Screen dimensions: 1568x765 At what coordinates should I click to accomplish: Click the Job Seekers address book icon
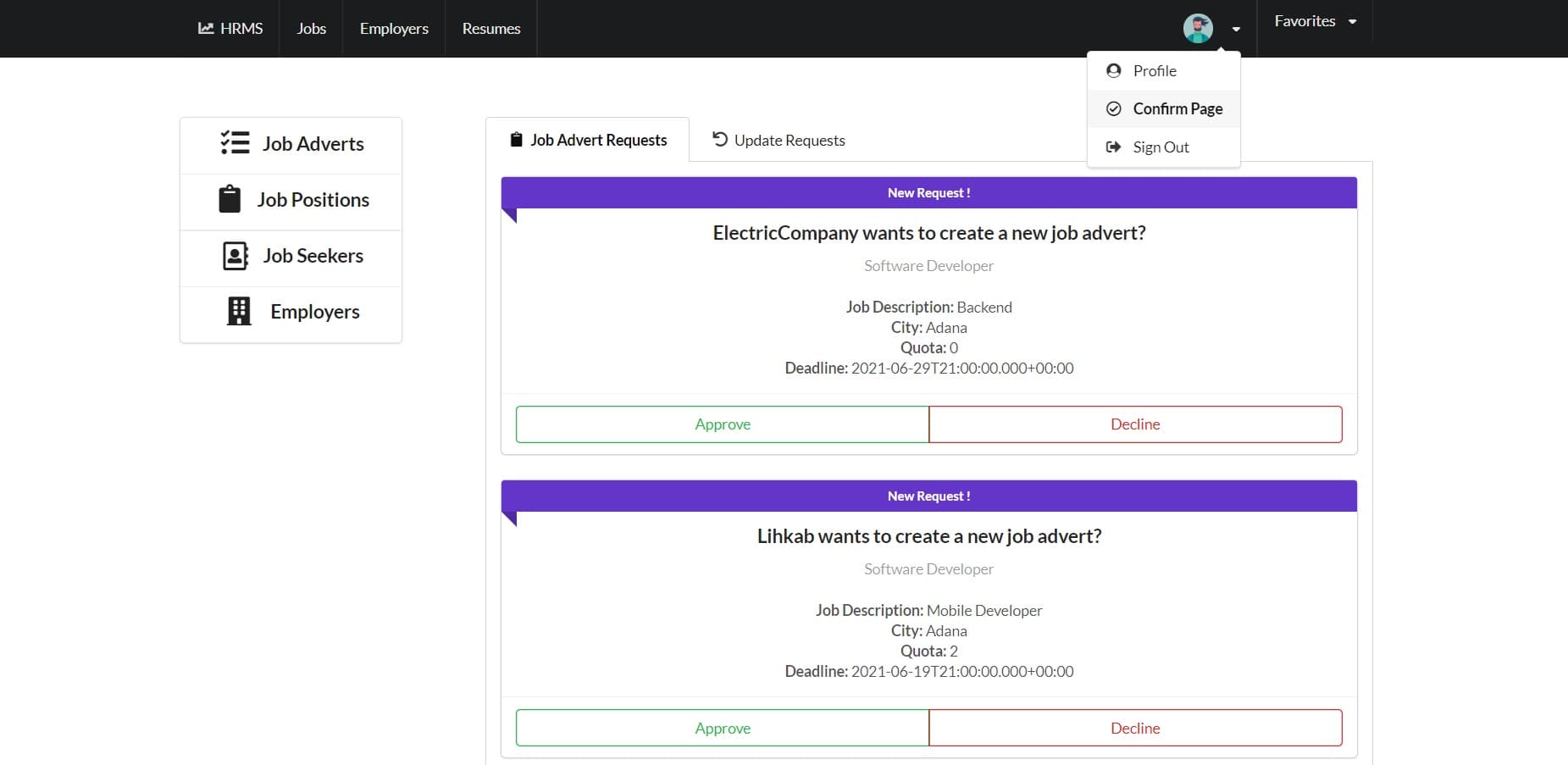[x=235, y=256]
